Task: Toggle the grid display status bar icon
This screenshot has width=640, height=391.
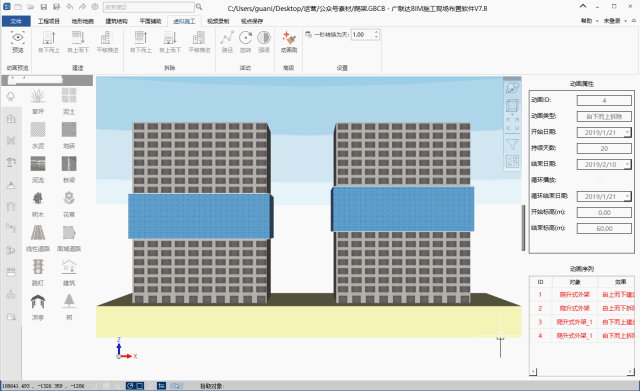Action: pos(106,386)
